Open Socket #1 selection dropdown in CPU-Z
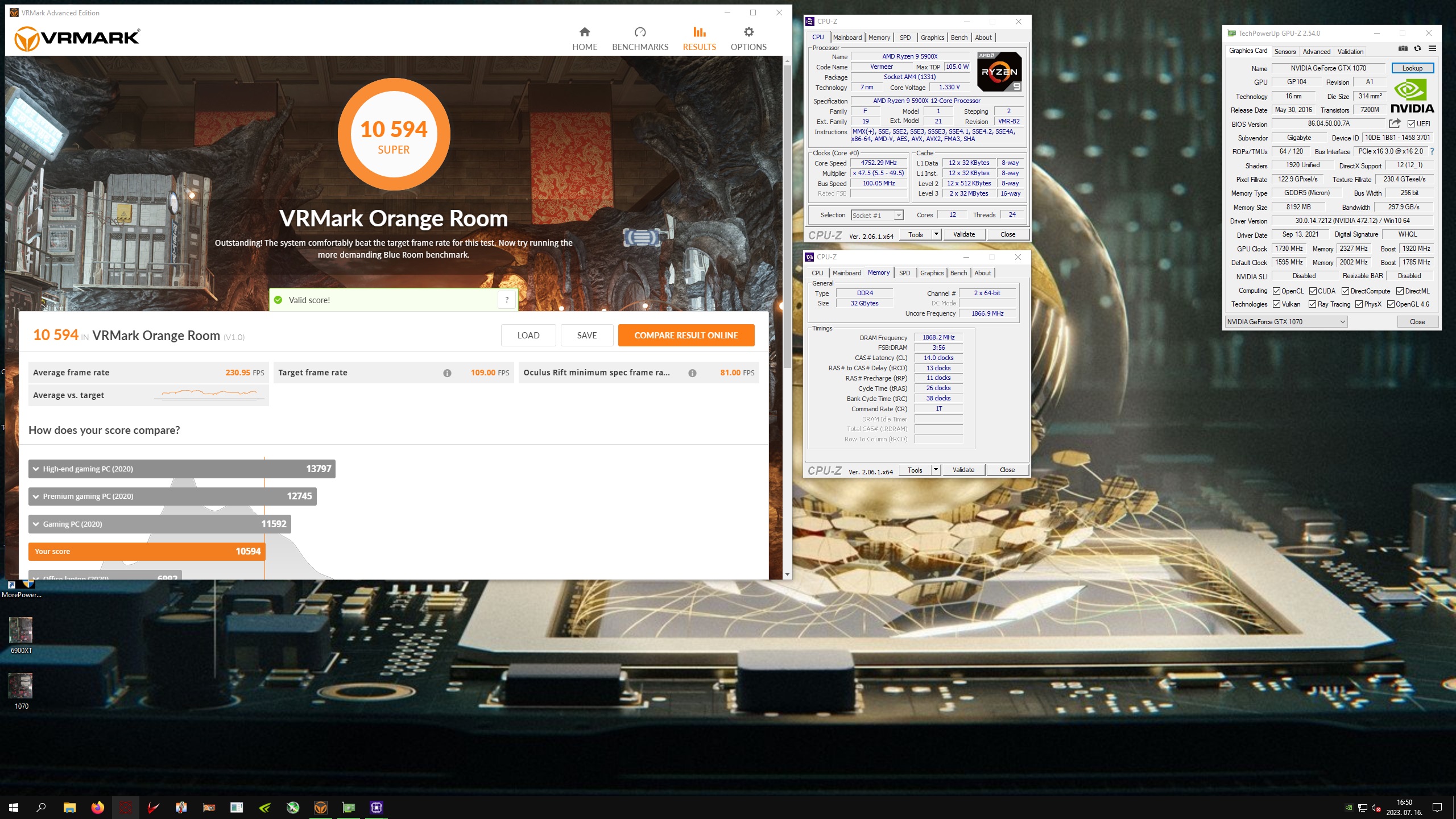 877,215
